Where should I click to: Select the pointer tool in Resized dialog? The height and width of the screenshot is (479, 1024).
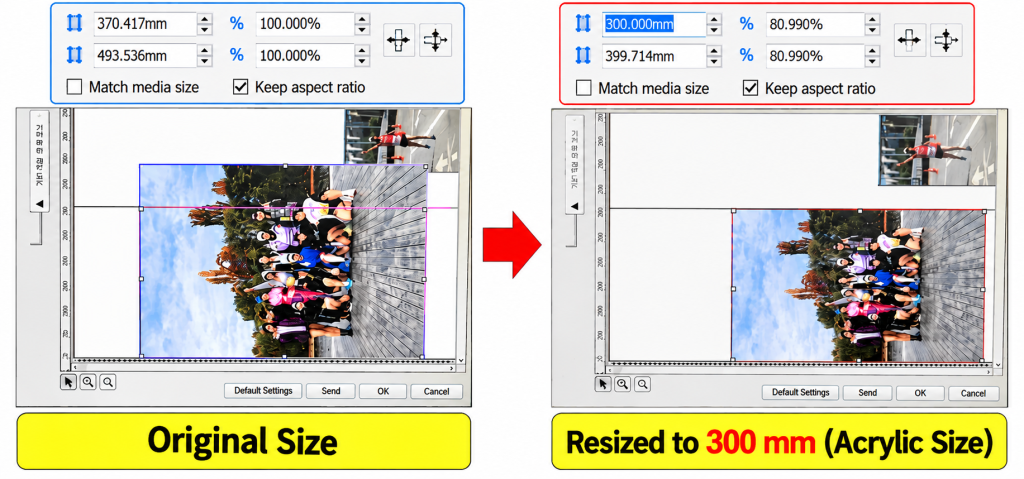pos(603,384)
